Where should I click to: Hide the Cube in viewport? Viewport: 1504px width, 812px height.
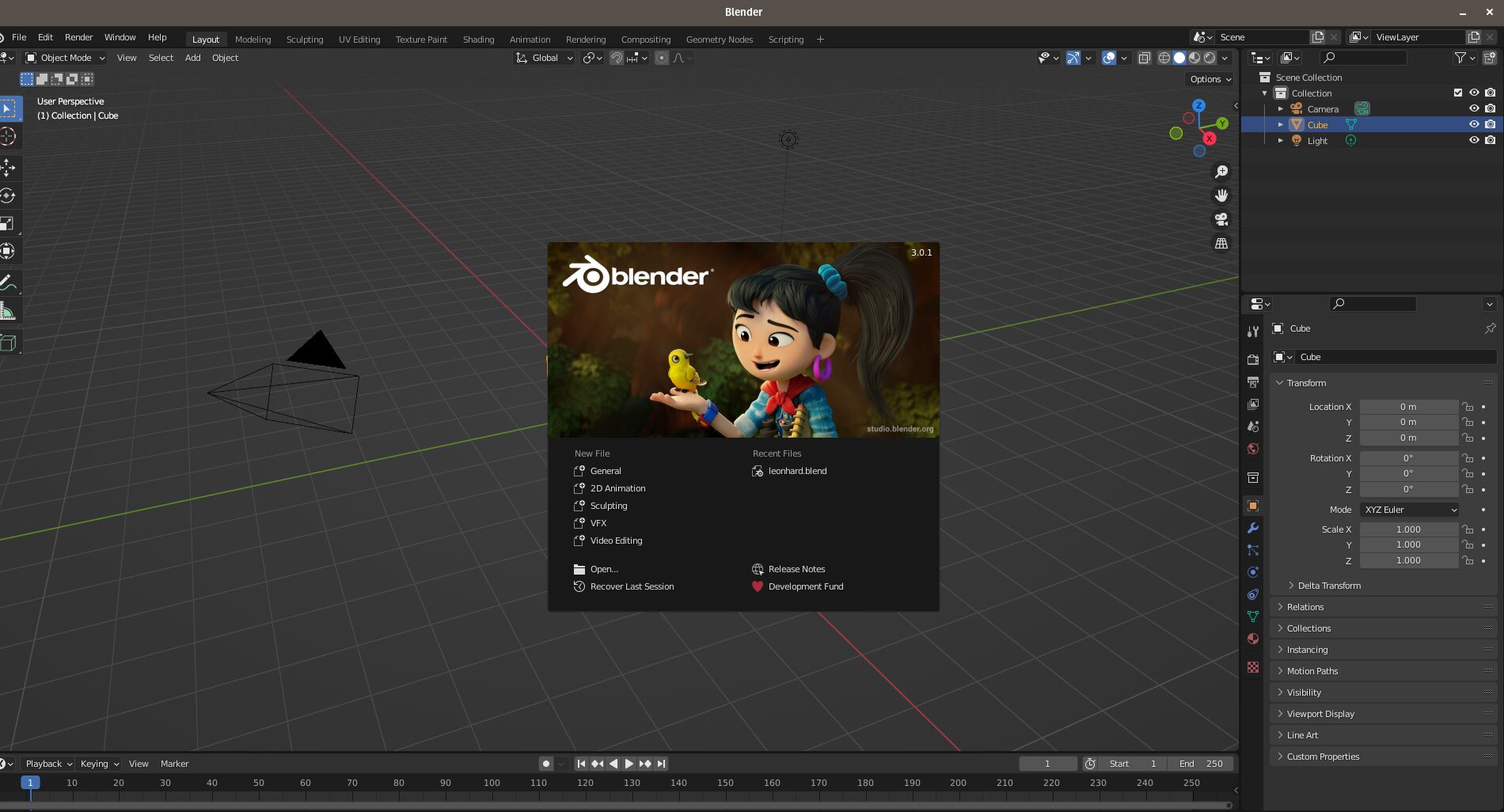(x=1474, y=124)
